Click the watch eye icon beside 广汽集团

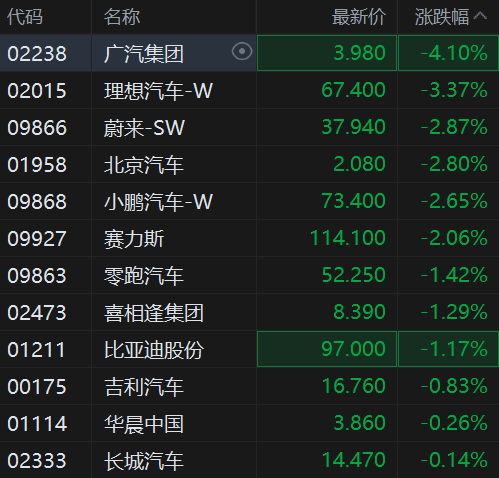[242, 52]
